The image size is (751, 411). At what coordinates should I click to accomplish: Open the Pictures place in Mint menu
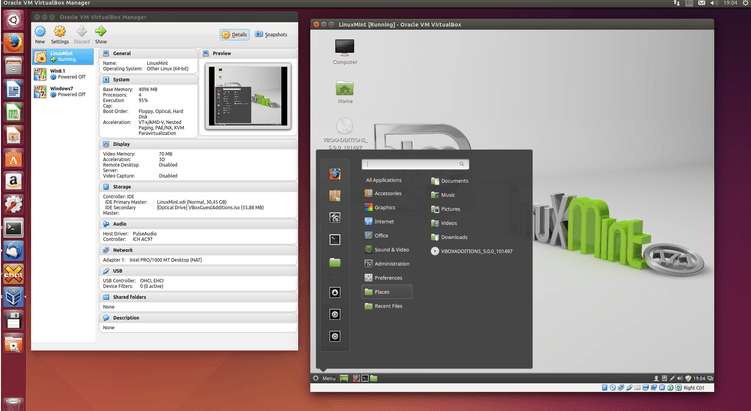click(x=445, y=209)
